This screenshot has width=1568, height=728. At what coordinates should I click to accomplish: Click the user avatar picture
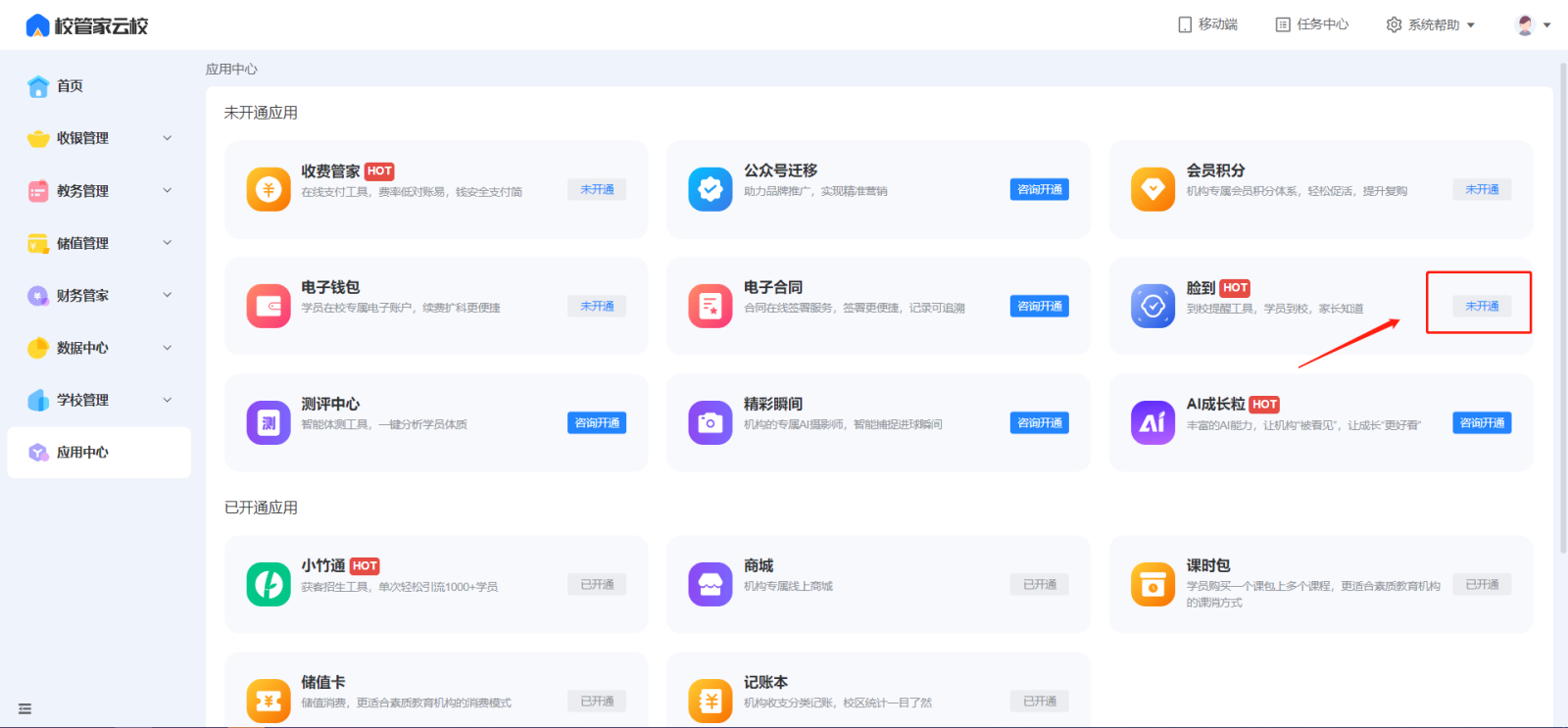pyautogui.click(x=1525, y=25)
